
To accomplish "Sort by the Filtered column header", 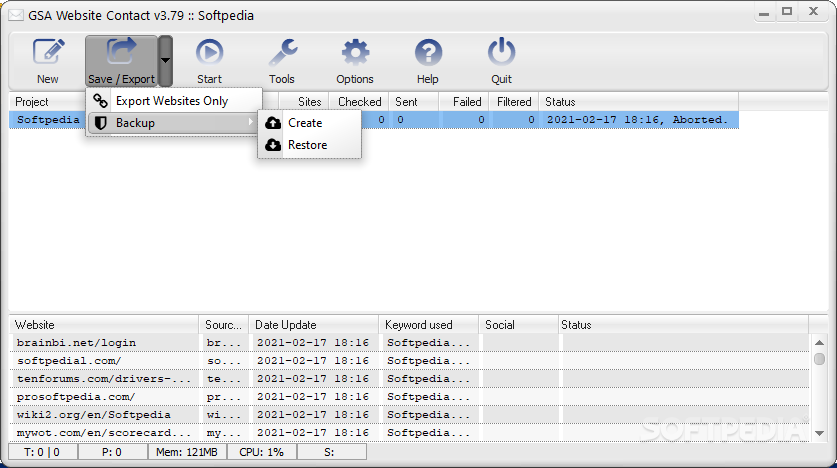I will coord(514,101).
